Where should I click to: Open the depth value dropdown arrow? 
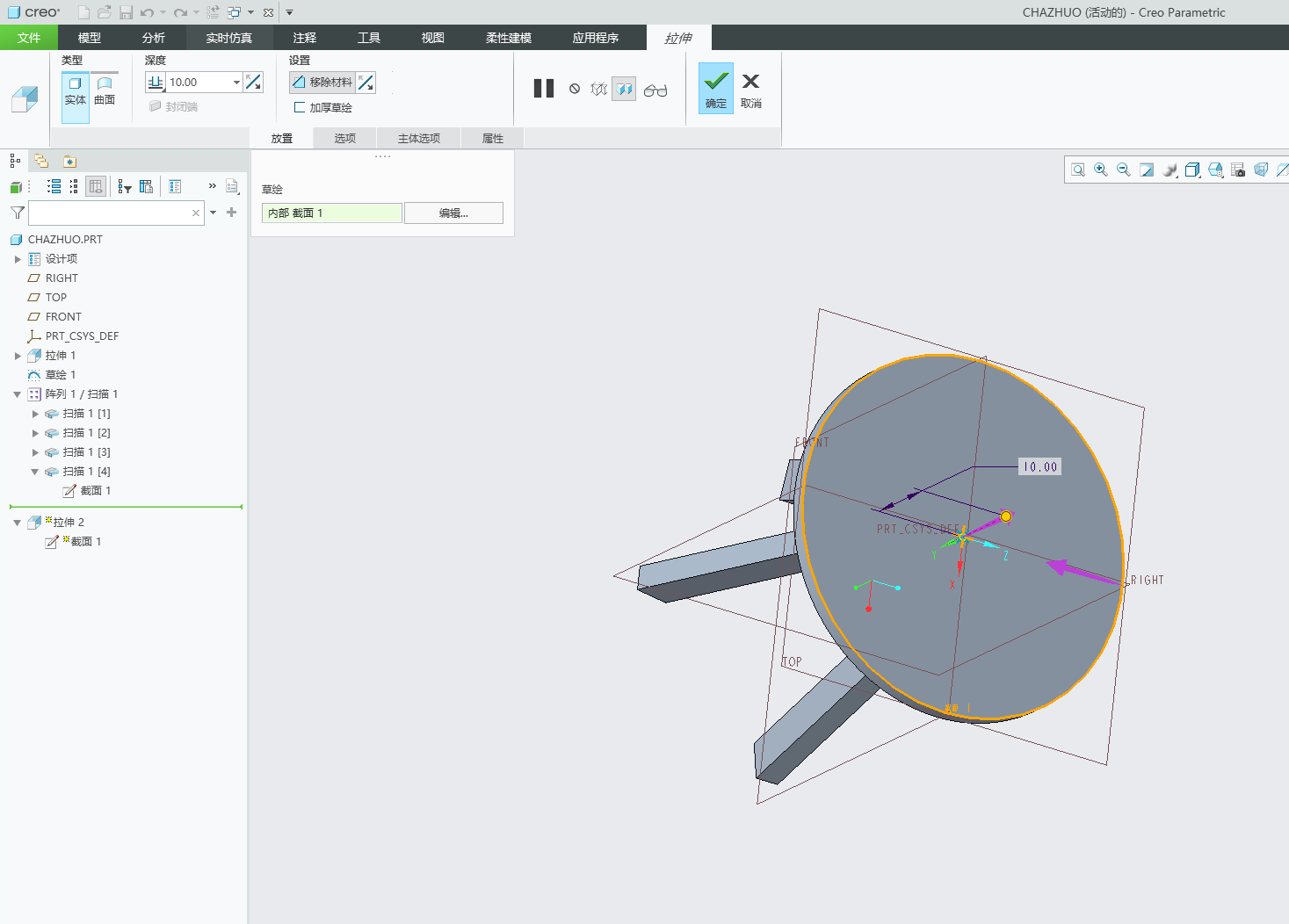236,83
